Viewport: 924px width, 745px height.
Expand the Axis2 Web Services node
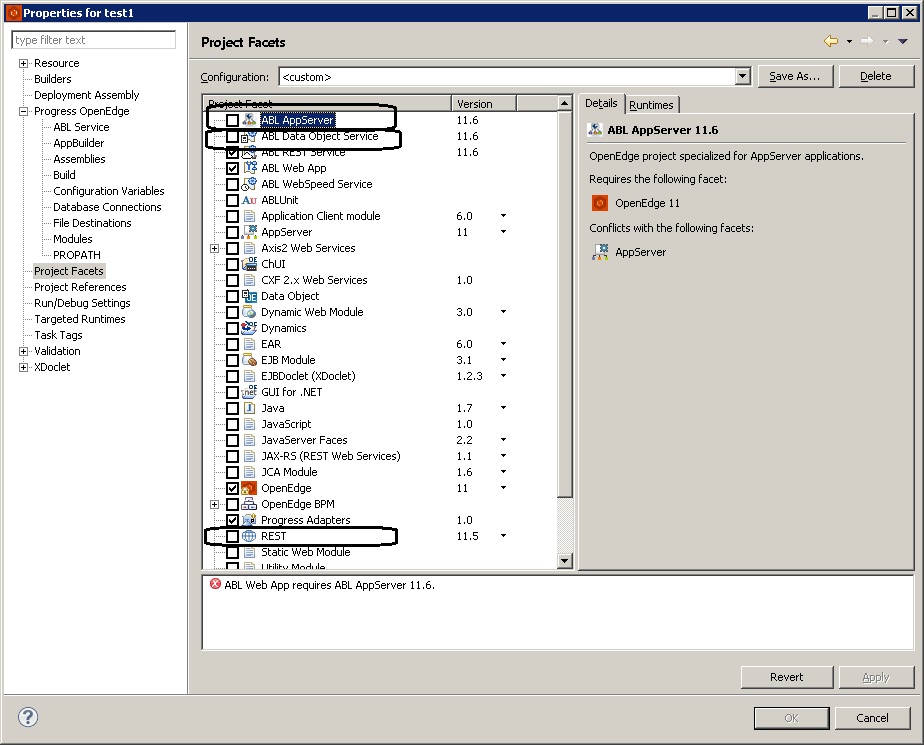pyautogui.click(x=214, y=248)
